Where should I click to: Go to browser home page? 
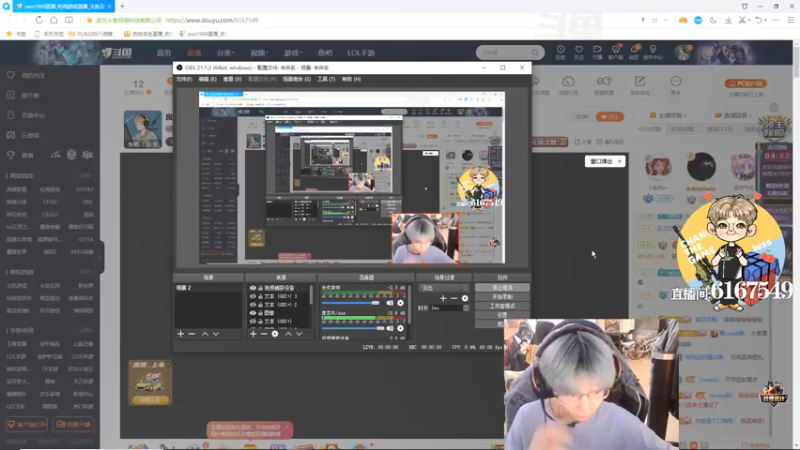[x=54, y=20]
